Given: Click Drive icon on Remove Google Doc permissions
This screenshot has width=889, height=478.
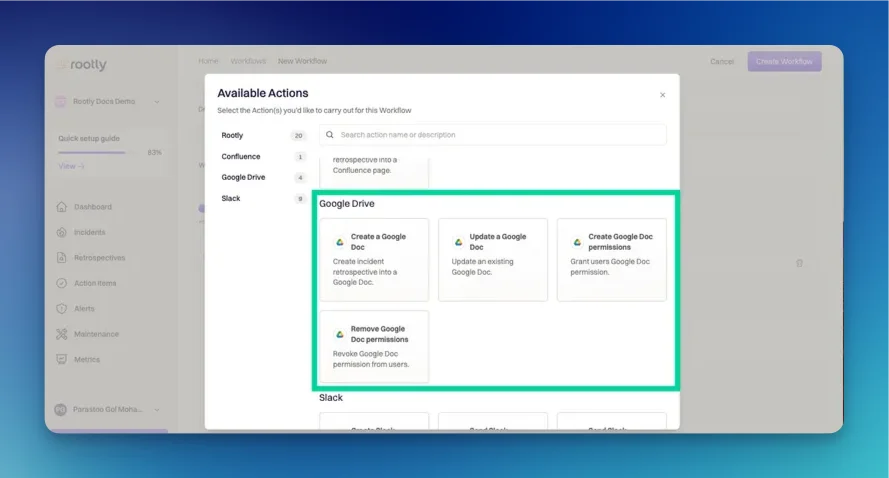Looking at the screenshot, I should point(340,335).
